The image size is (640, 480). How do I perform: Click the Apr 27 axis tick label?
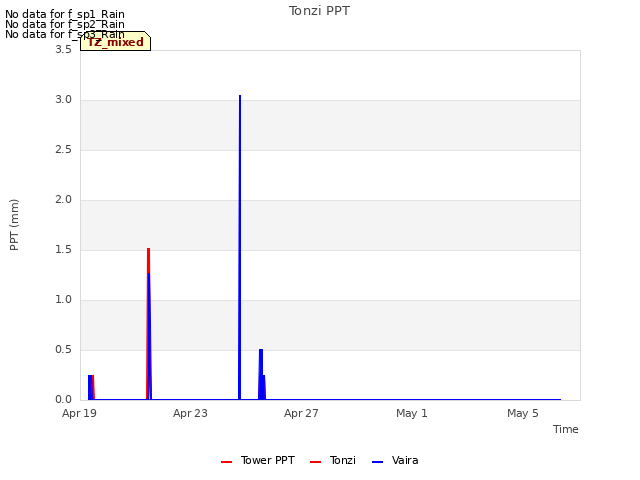coord(301,413)
